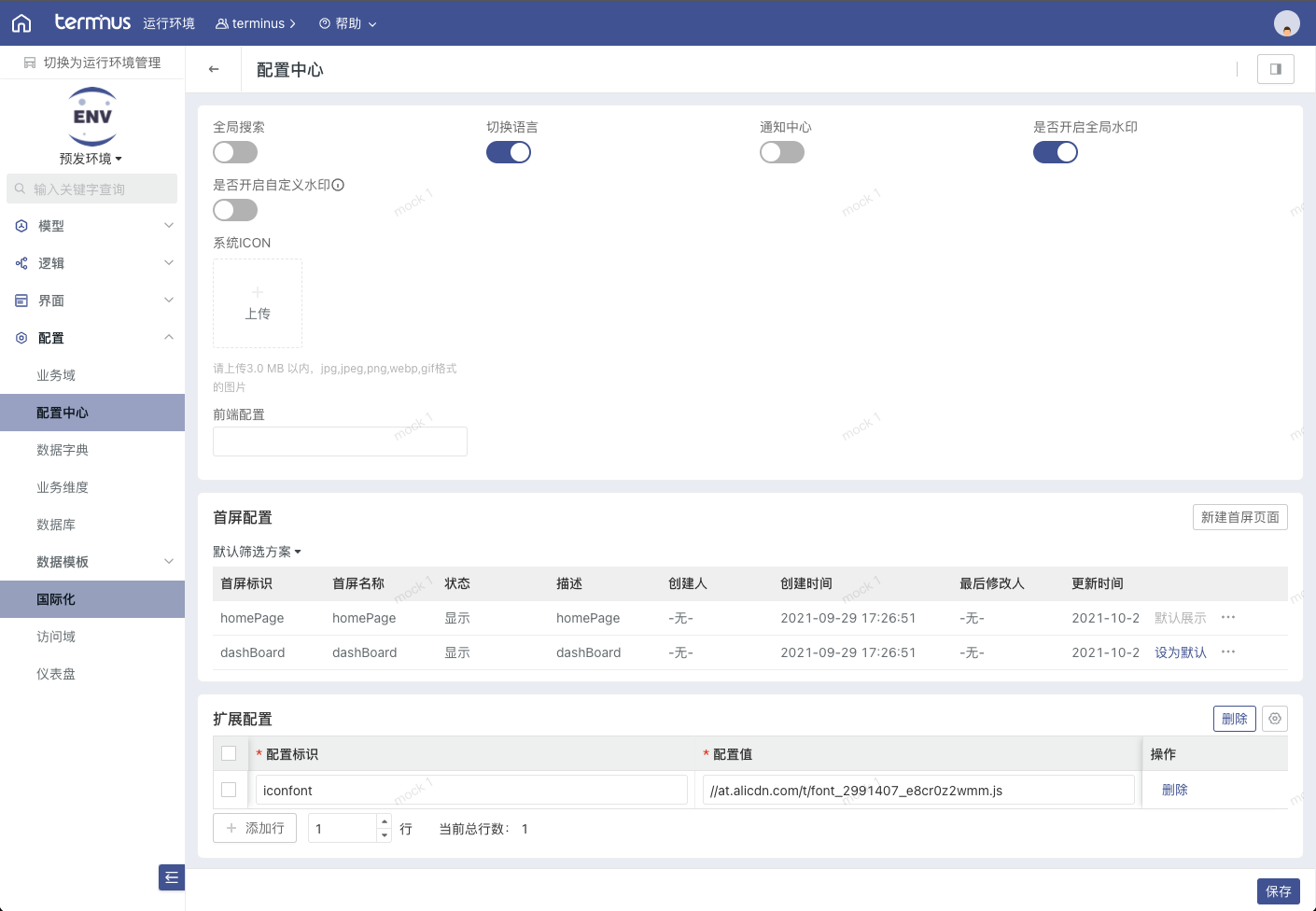Image resolution: width=1316 pixels, height=911 pixels.
Task: Open more actions for dashBoard row
Action: [1228, 652]
